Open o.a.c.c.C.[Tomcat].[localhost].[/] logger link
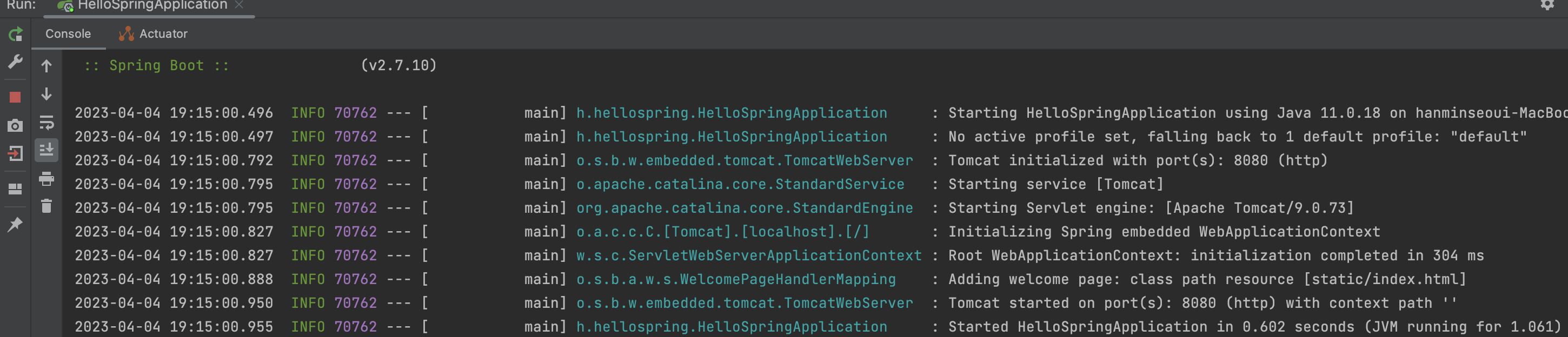 [x=722, y=232]
